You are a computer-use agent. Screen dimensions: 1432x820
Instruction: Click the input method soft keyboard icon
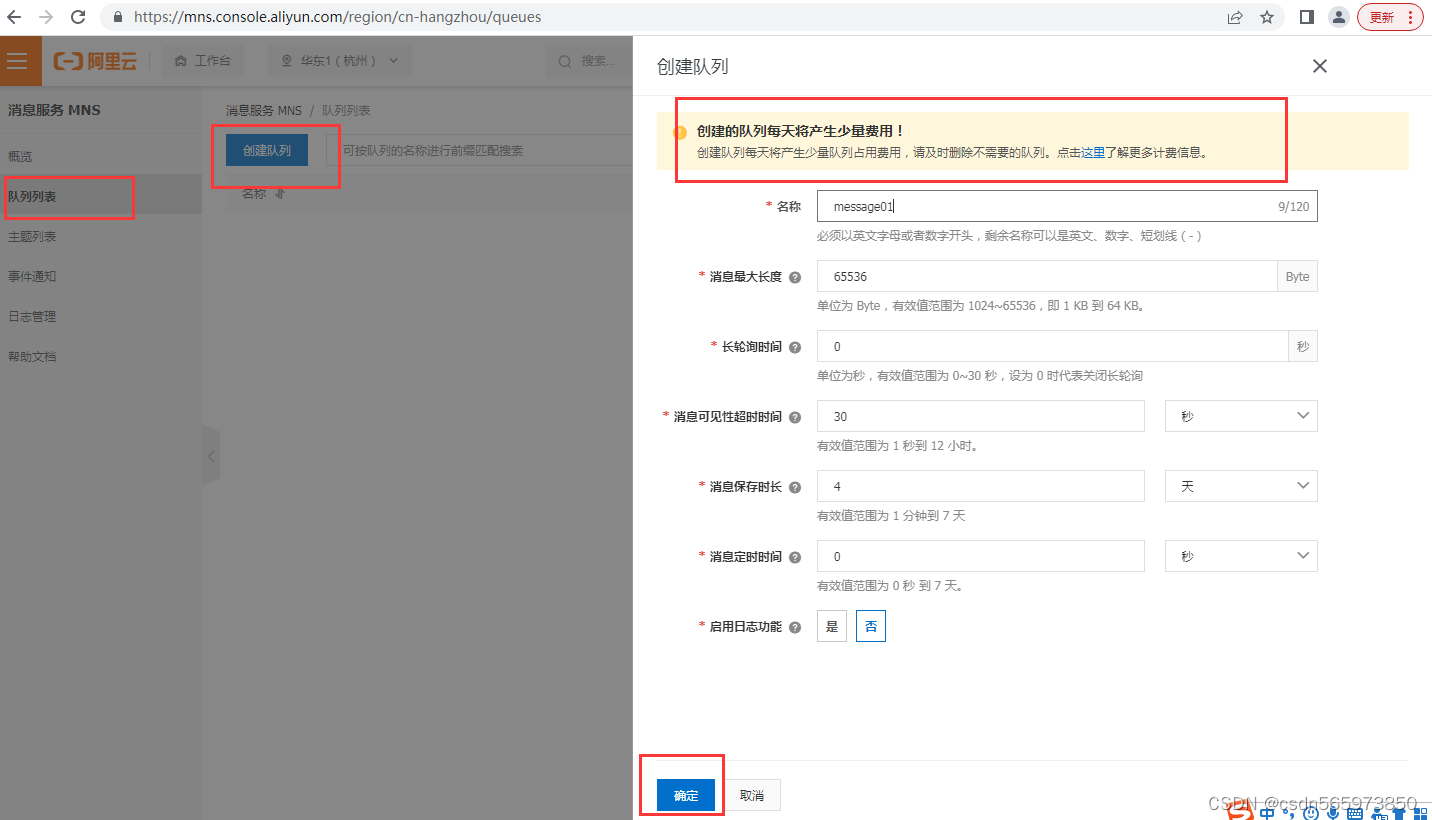click(x=1356, y=812)
